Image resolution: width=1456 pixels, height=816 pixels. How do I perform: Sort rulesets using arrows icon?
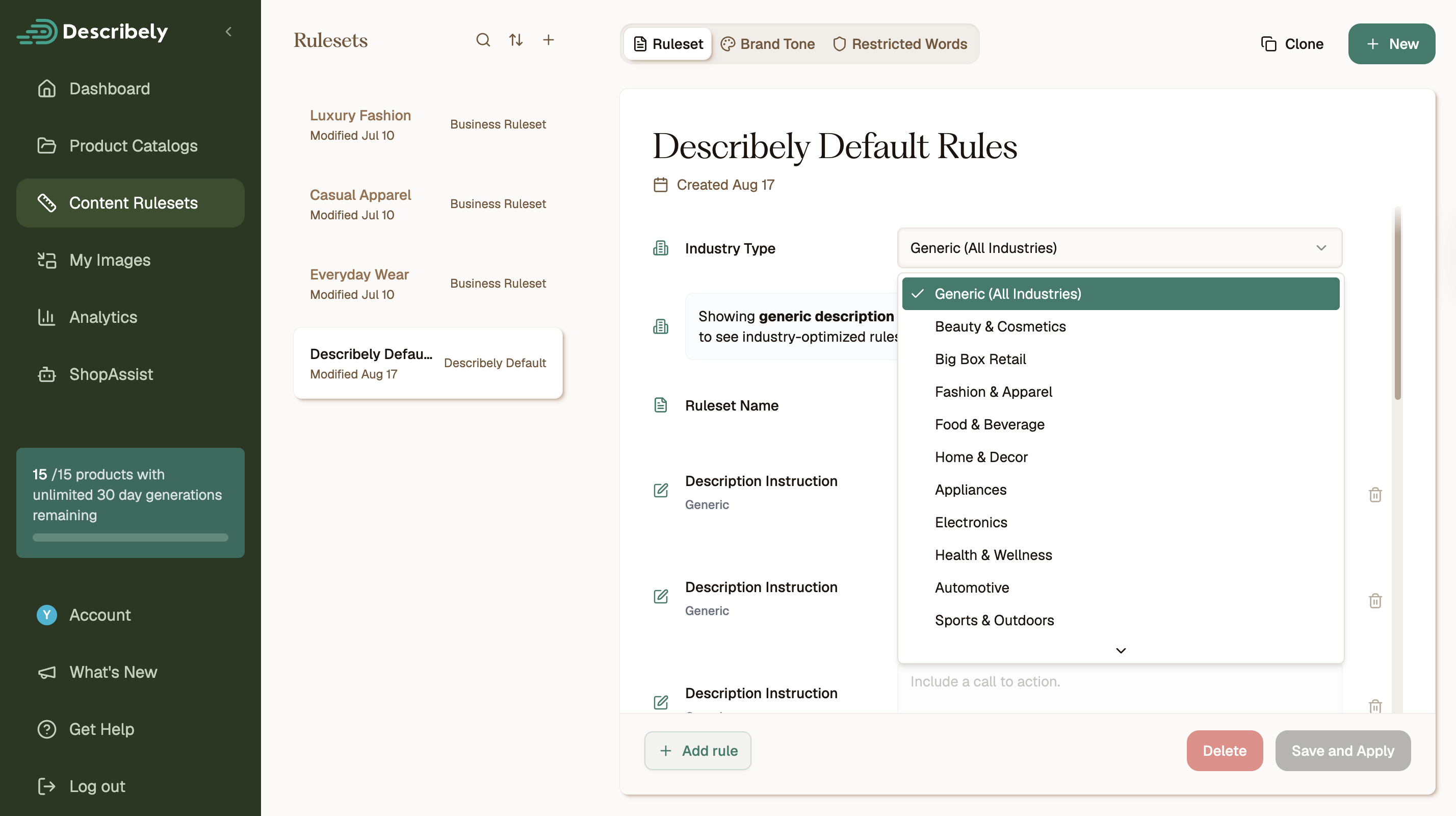[x=515, y=40]
